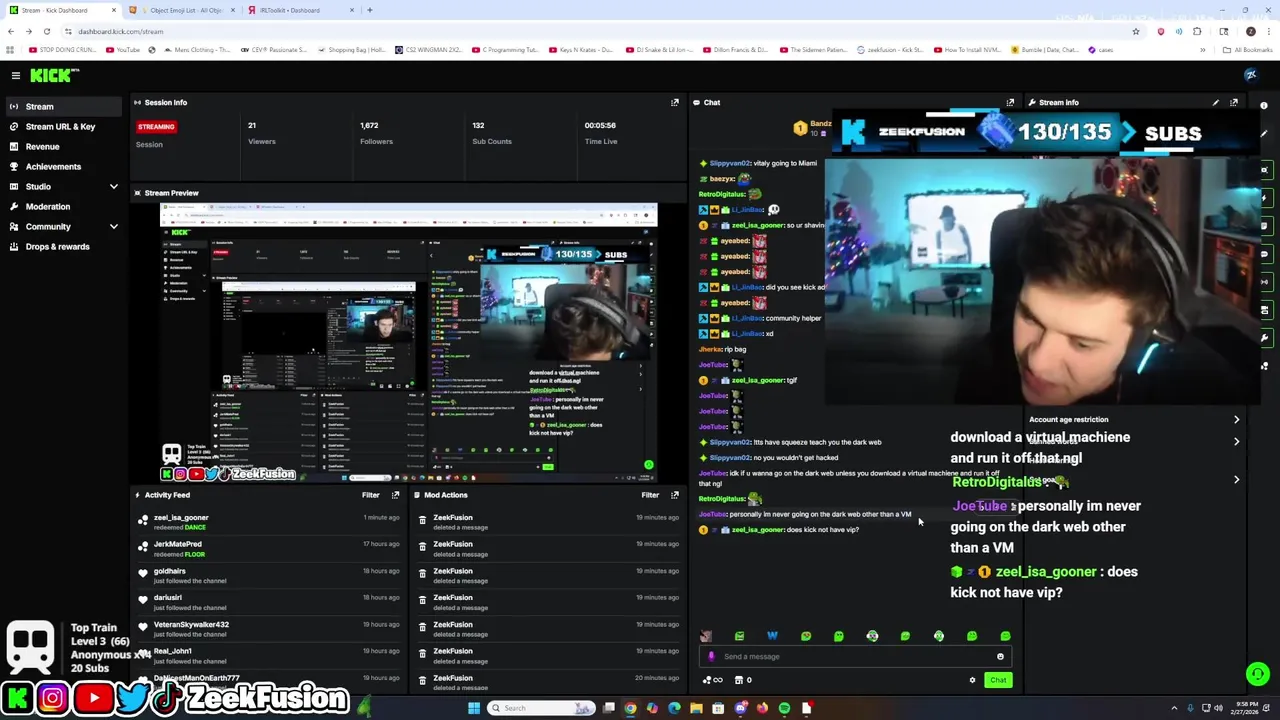
Task: Open the browser extensions puzzle icon
Action: pyautogui.click(x=1197, y=31)
